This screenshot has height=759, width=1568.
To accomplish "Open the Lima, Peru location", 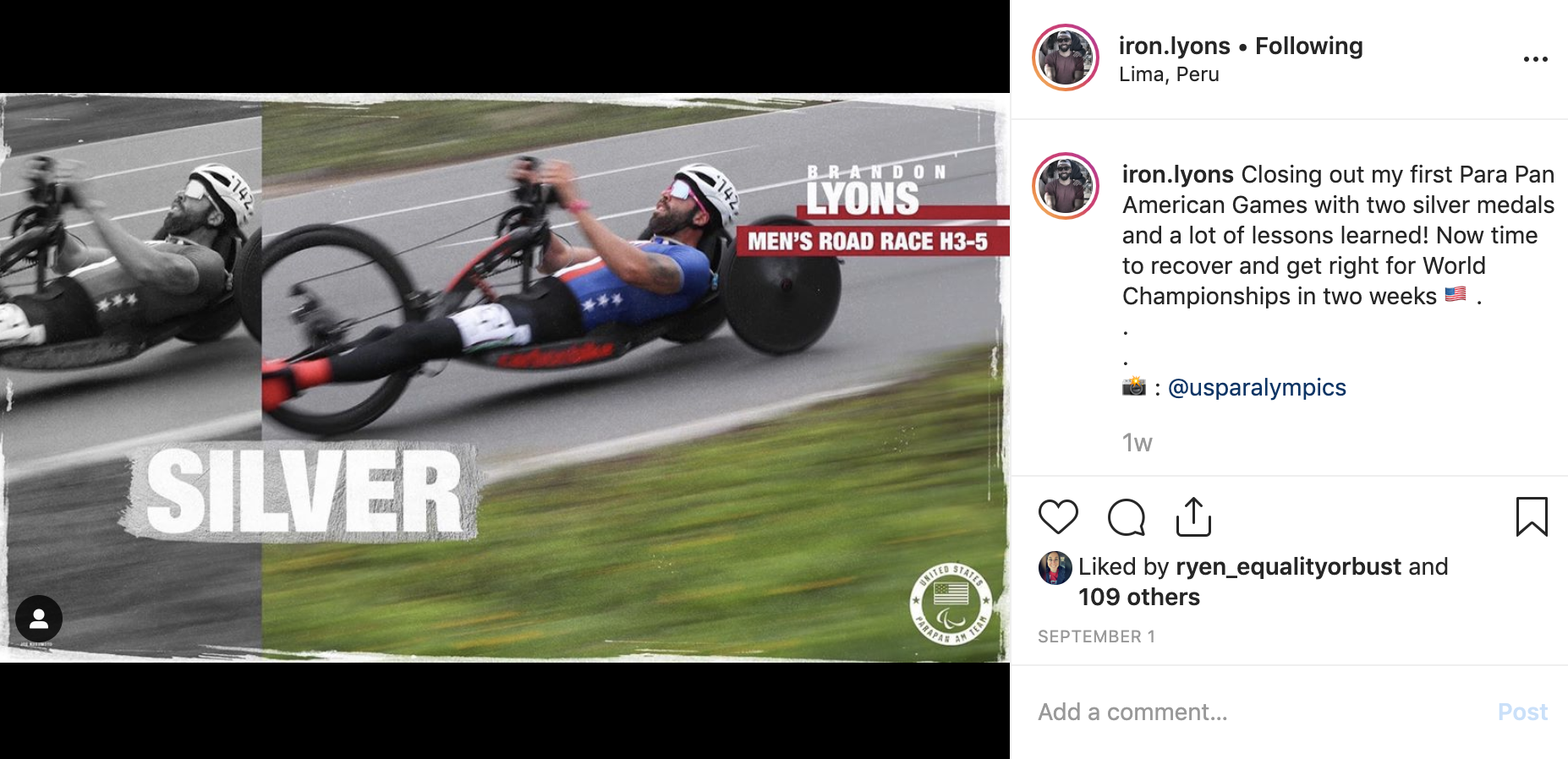I will (x=1169, y=74).
